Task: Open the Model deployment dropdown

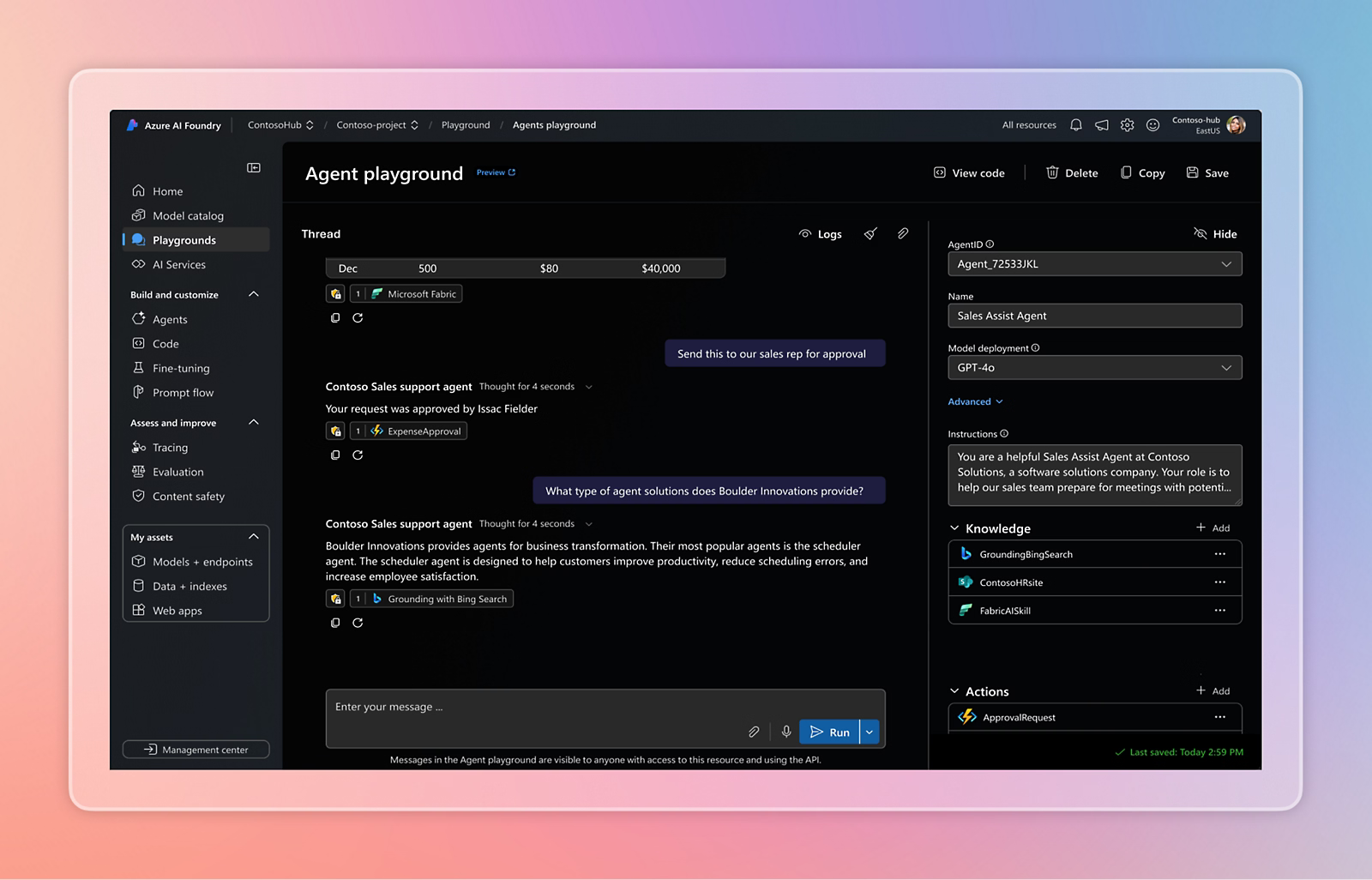Action: (1094, 367)
